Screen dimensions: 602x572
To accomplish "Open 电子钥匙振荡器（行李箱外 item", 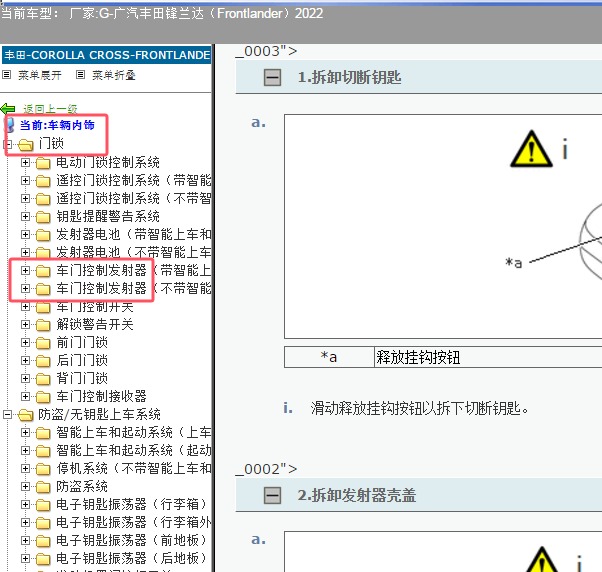I will 134,522.
